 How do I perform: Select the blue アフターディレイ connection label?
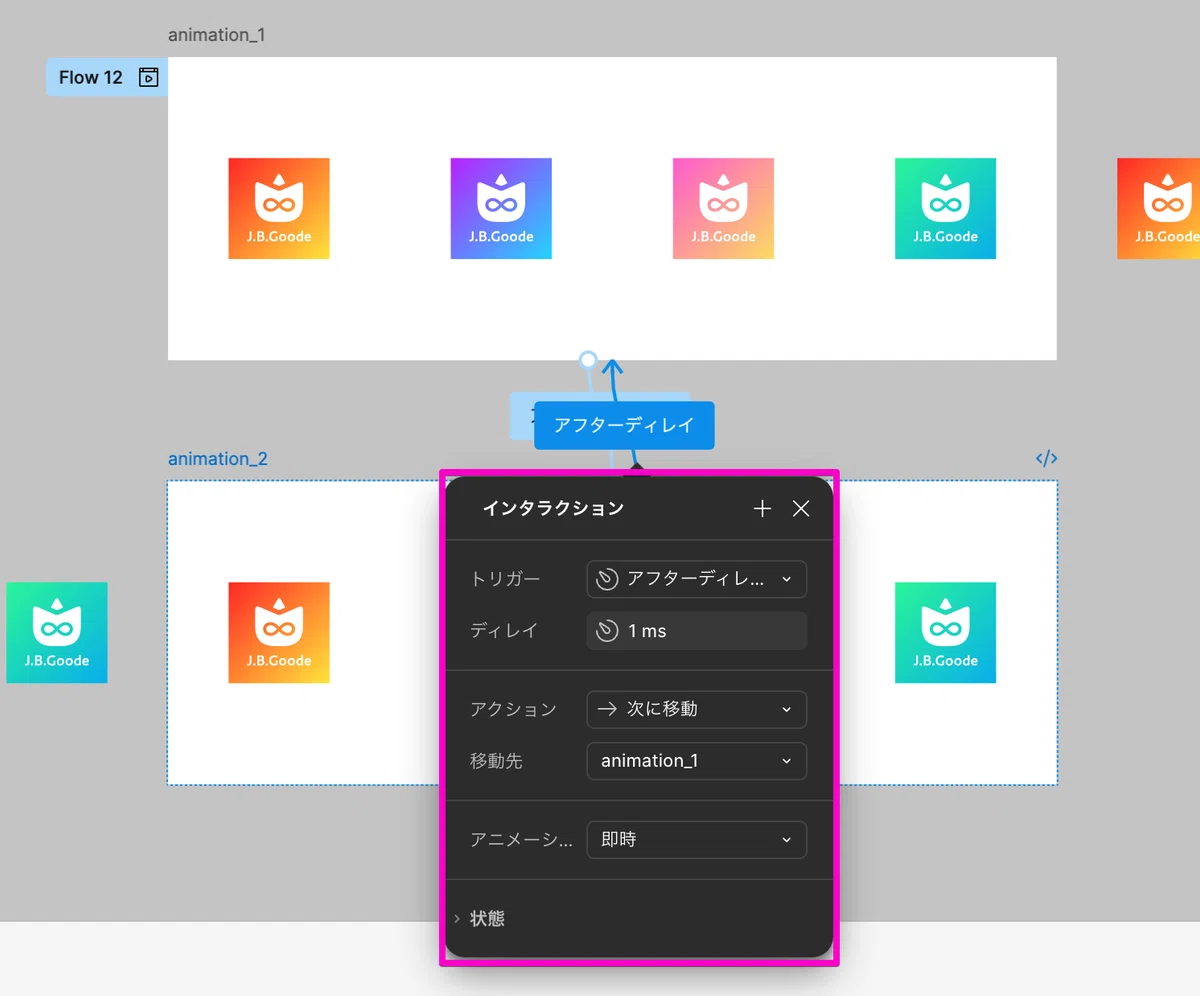(x=624, y=425)
